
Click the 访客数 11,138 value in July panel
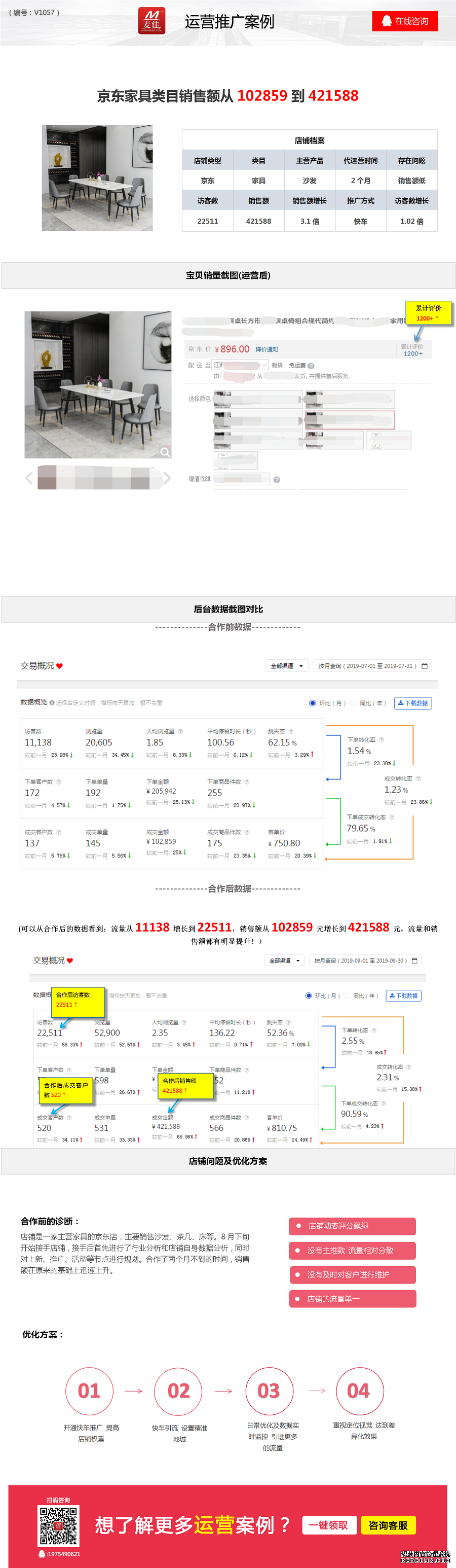click(x=39, y=742)
